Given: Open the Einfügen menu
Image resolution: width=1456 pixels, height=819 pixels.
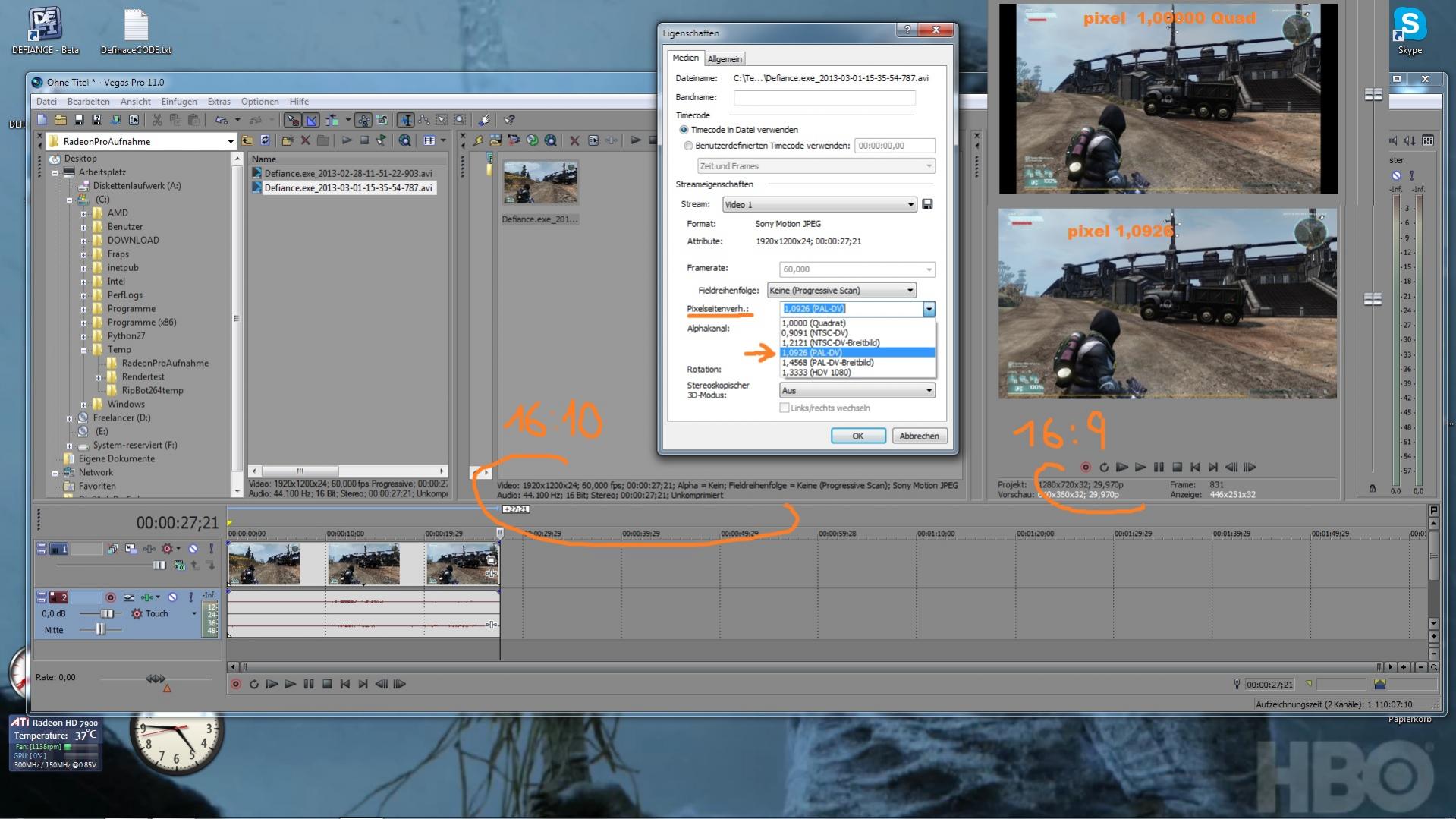Looking at the screenshot, I should [179, 102].
